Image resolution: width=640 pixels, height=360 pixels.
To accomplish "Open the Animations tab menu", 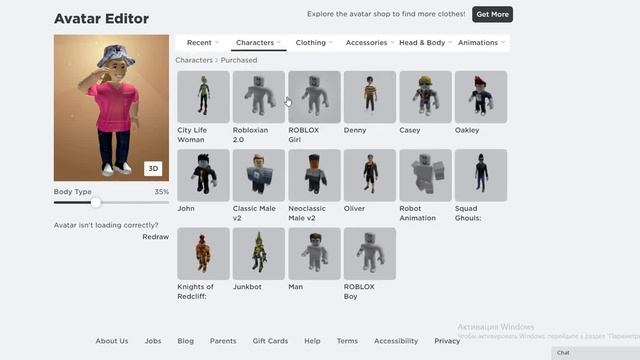I will coord(481,42).
